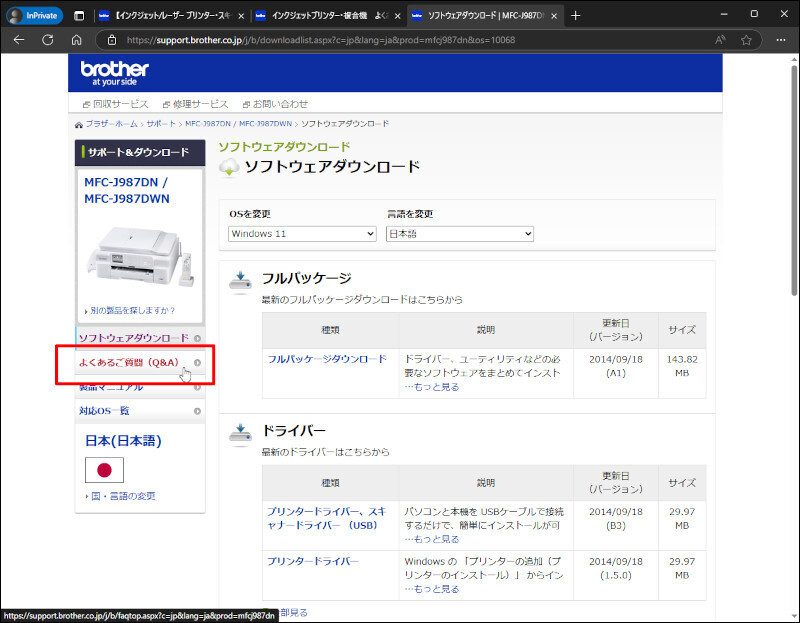
Task: Open the プリンタードライバー link
Action: (x=313, y=561)
